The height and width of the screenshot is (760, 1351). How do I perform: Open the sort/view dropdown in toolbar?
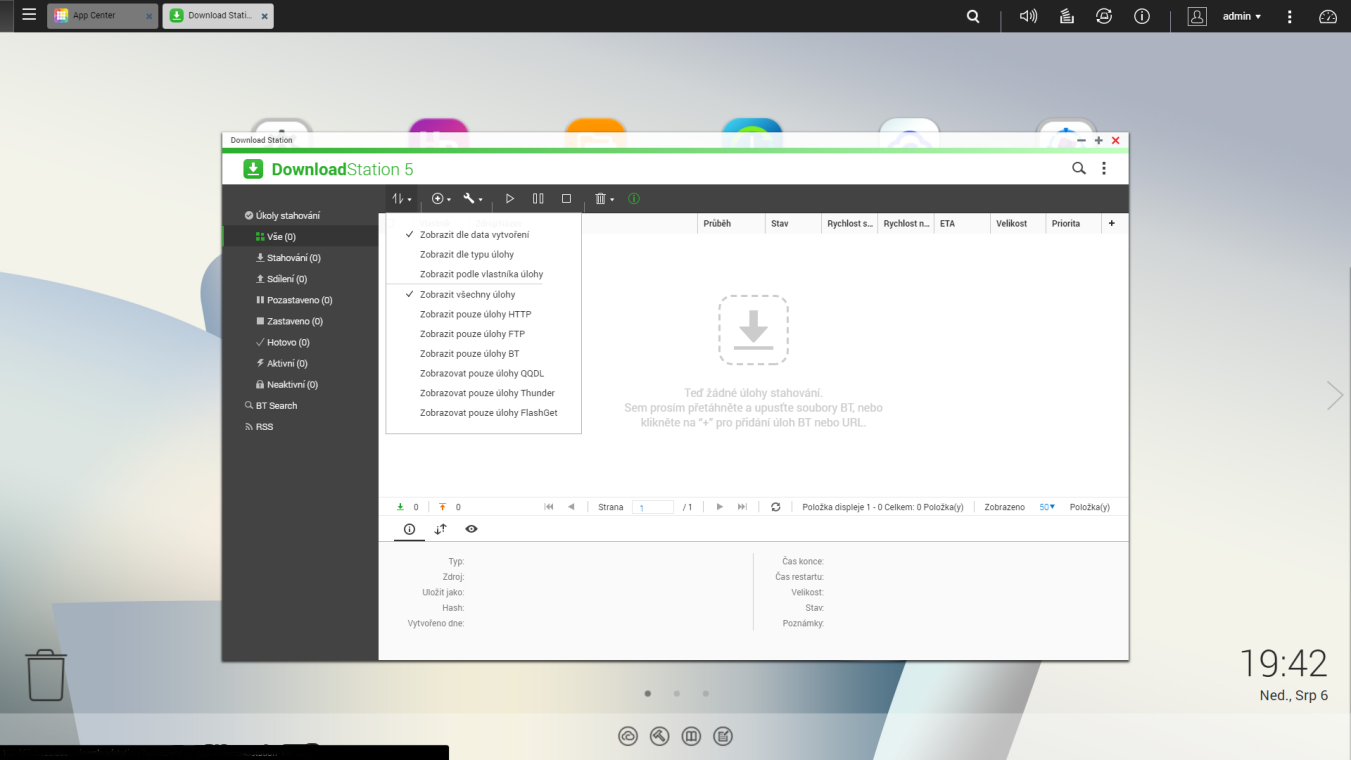(x=401, y=199)
